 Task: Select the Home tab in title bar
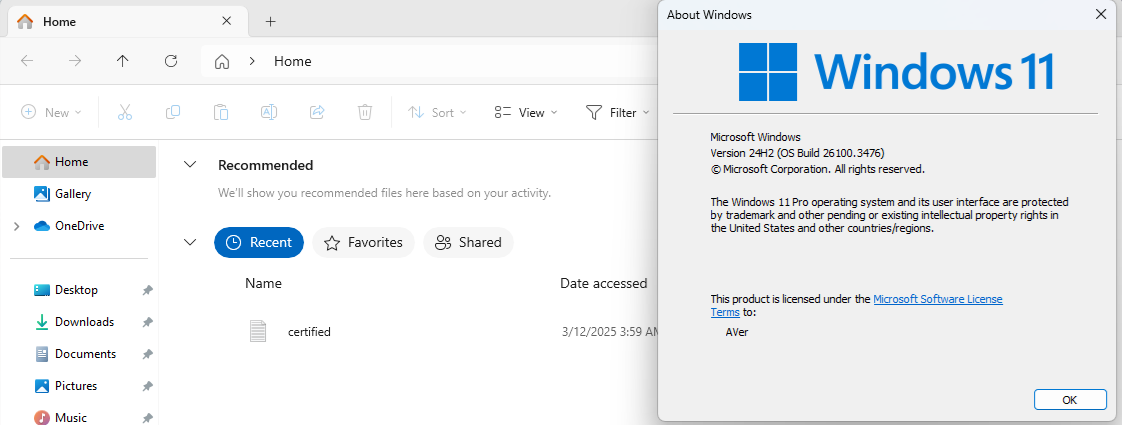pos(127,21)
